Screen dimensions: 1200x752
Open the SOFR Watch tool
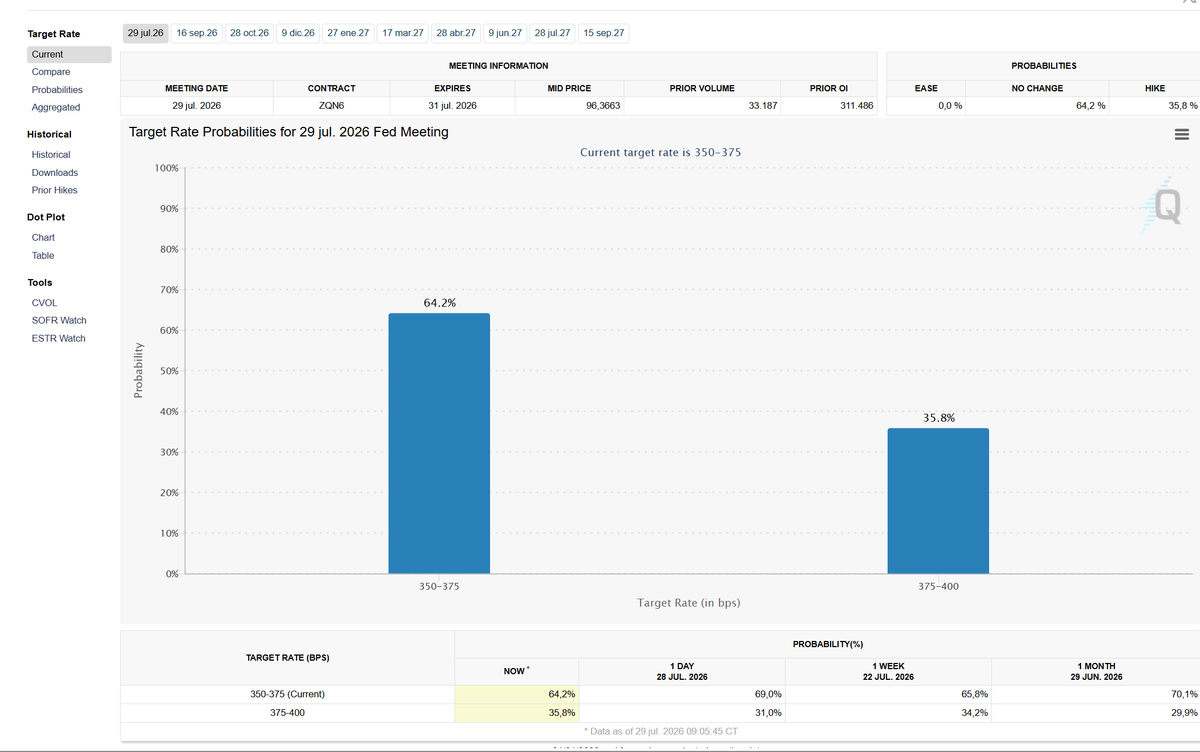point(59,320)
